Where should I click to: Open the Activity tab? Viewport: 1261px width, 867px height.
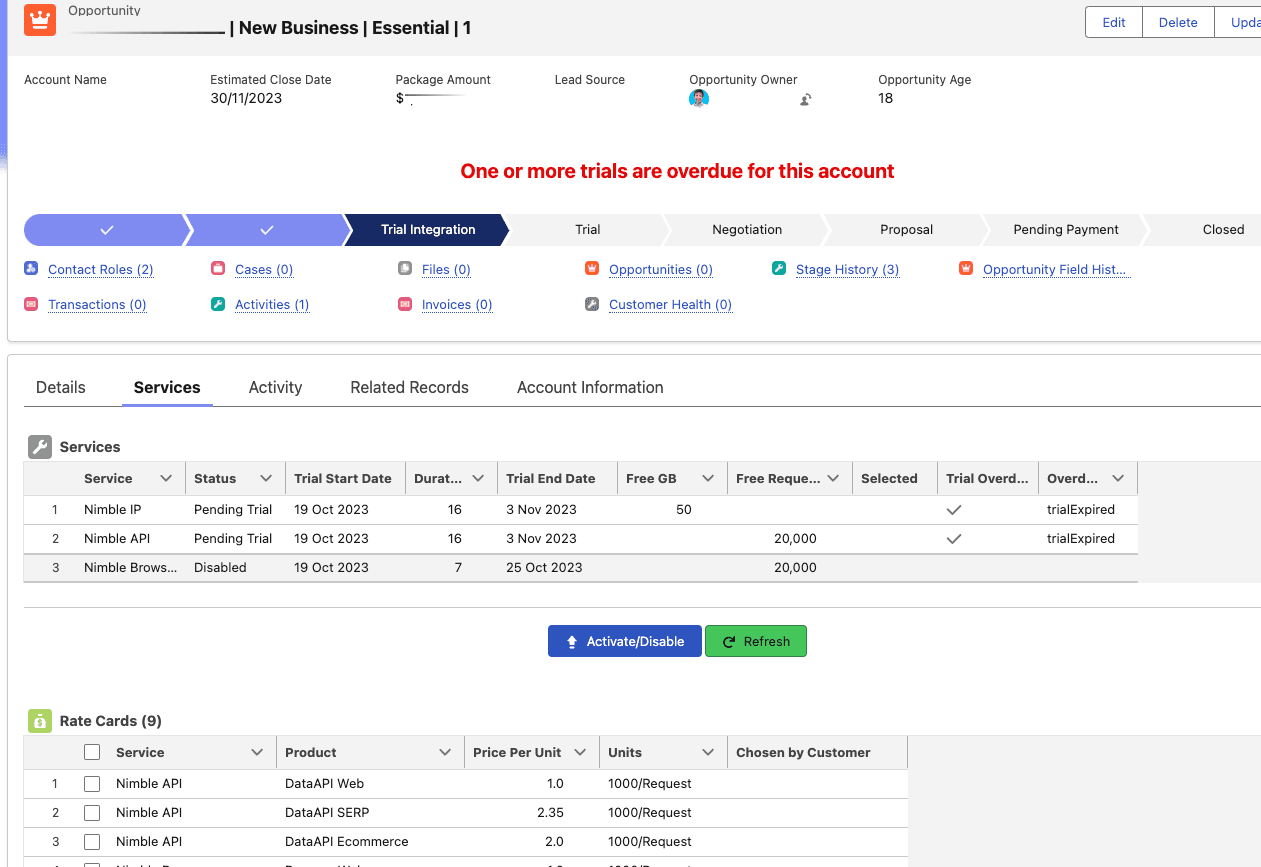[275, 387]
